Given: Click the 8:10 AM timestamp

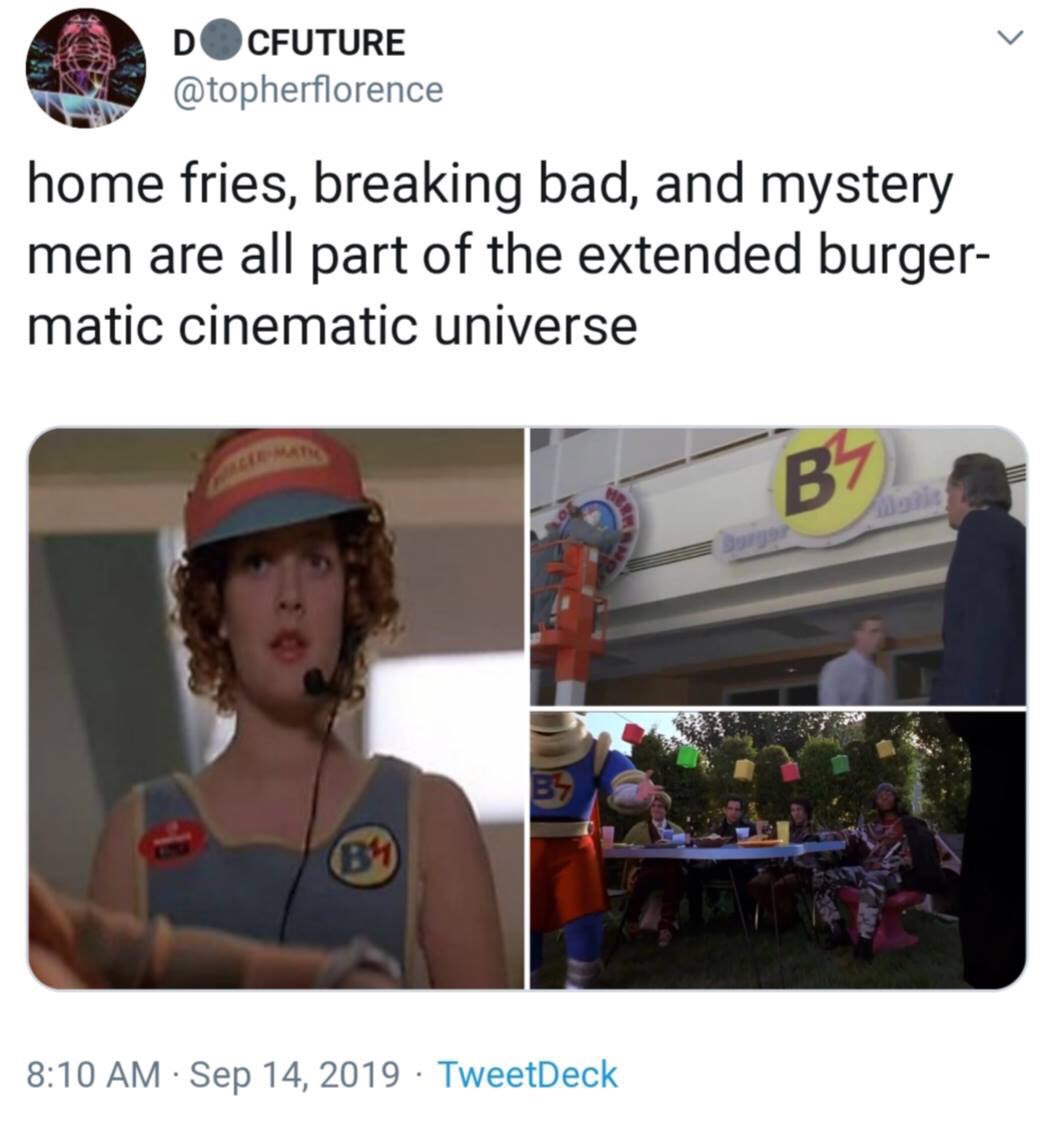Looking at the screenshot, I should click(x=93, y=1074).
